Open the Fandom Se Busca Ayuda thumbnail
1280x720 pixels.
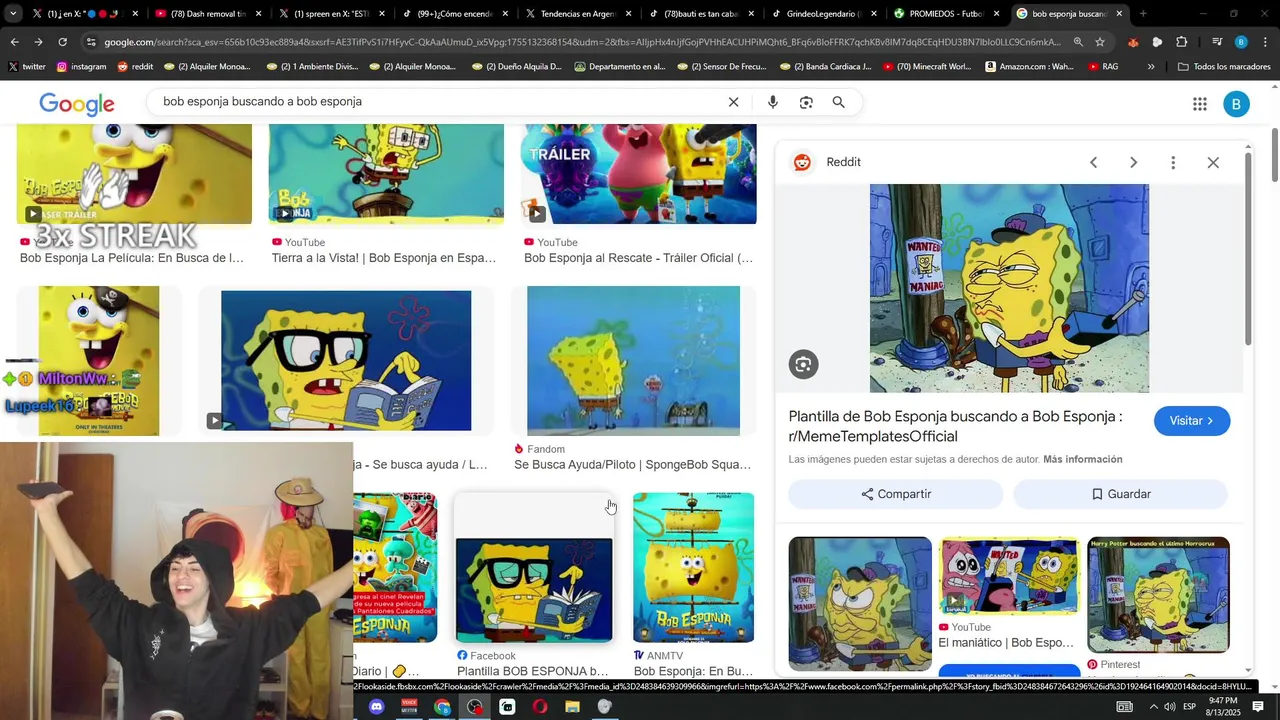[633, 361]
